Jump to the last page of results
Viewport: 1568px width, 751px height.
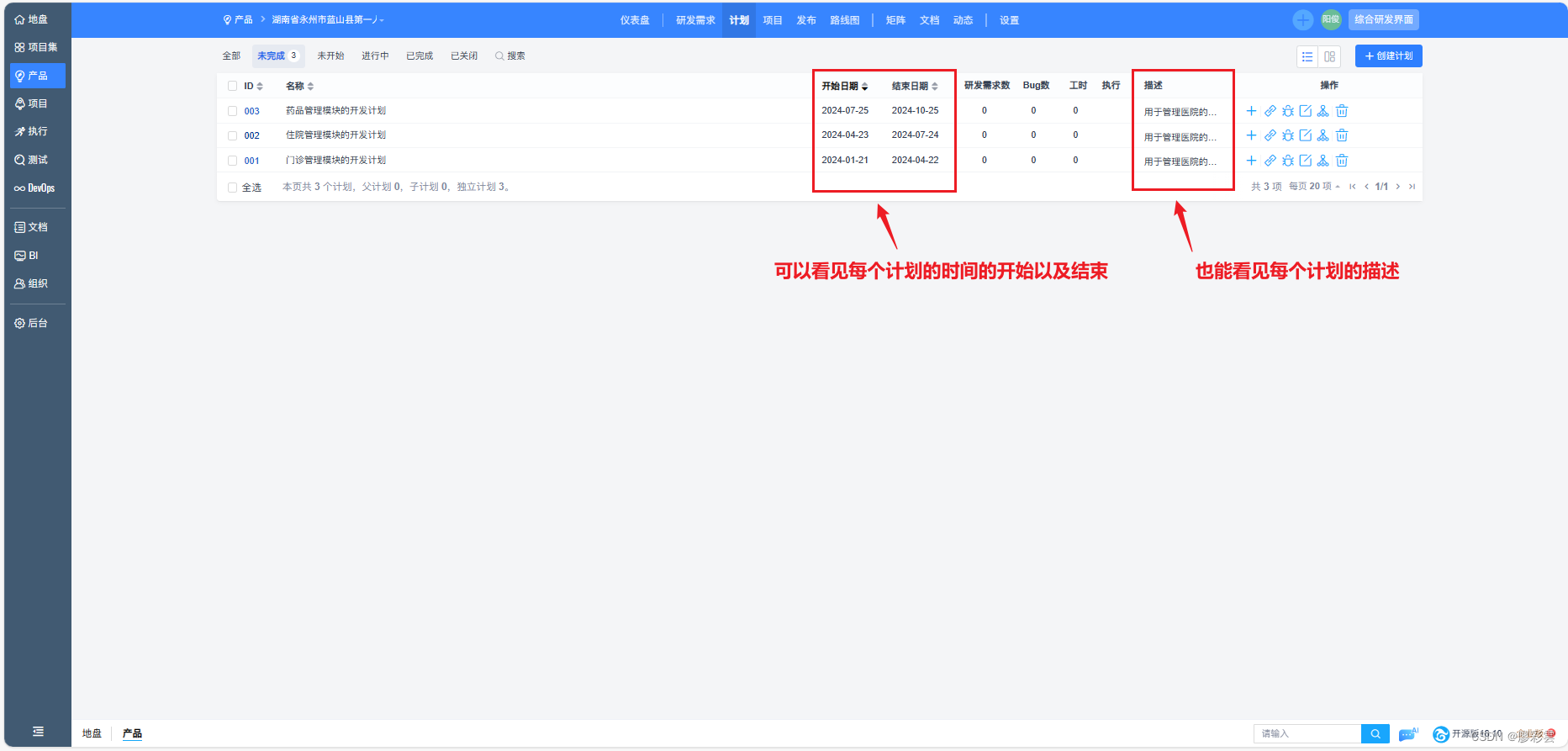tap(1412, 187)
